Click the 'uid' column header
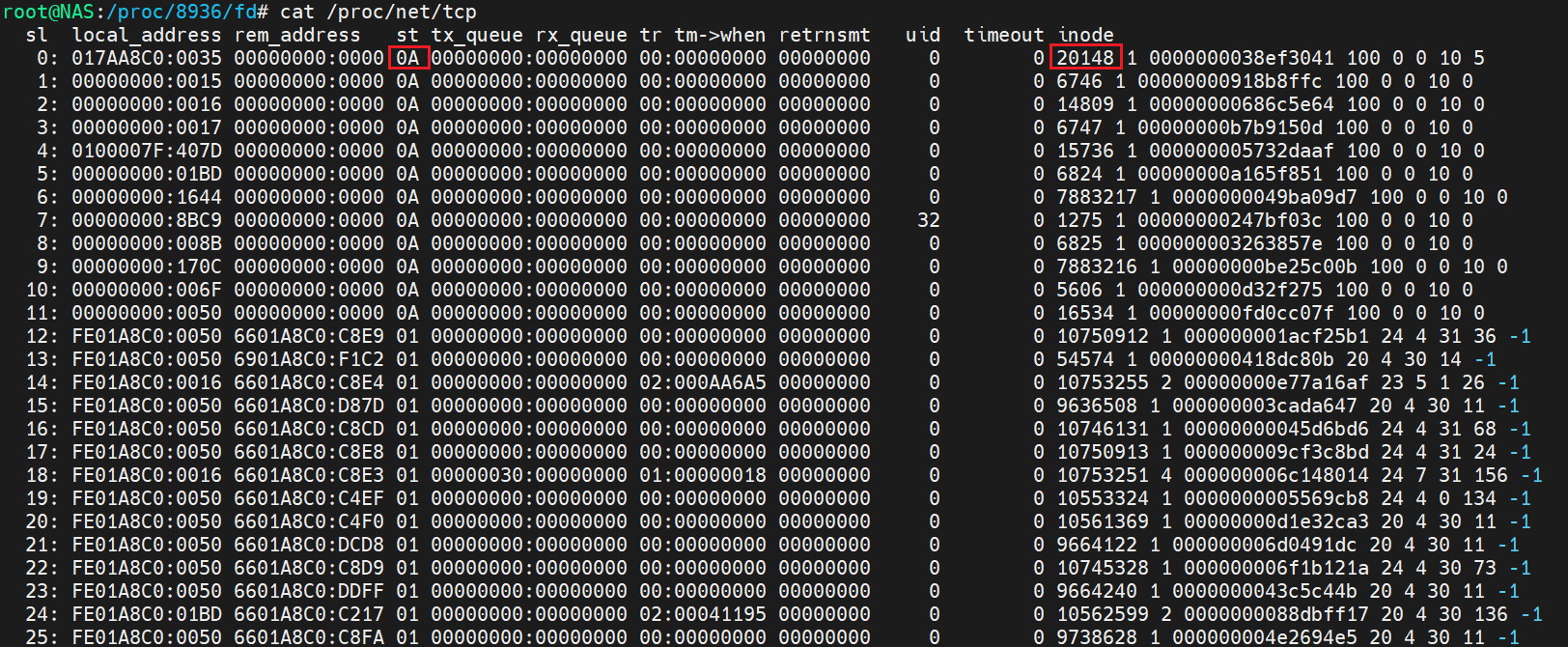 (923, 35)
